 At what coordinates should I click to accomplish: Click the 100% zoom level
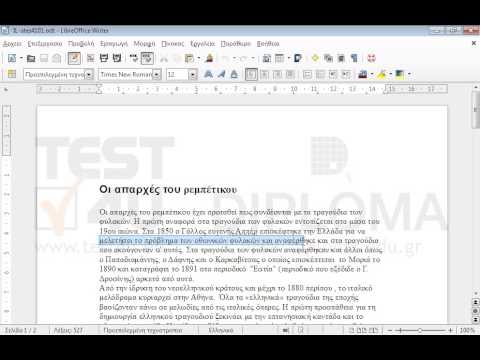coord(467,330)
